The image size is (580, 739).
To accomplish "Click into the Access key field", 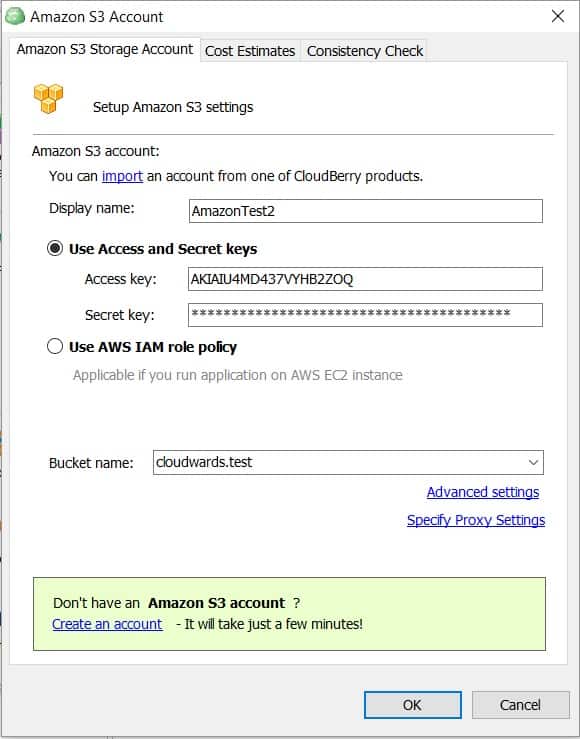I will 366,279.
